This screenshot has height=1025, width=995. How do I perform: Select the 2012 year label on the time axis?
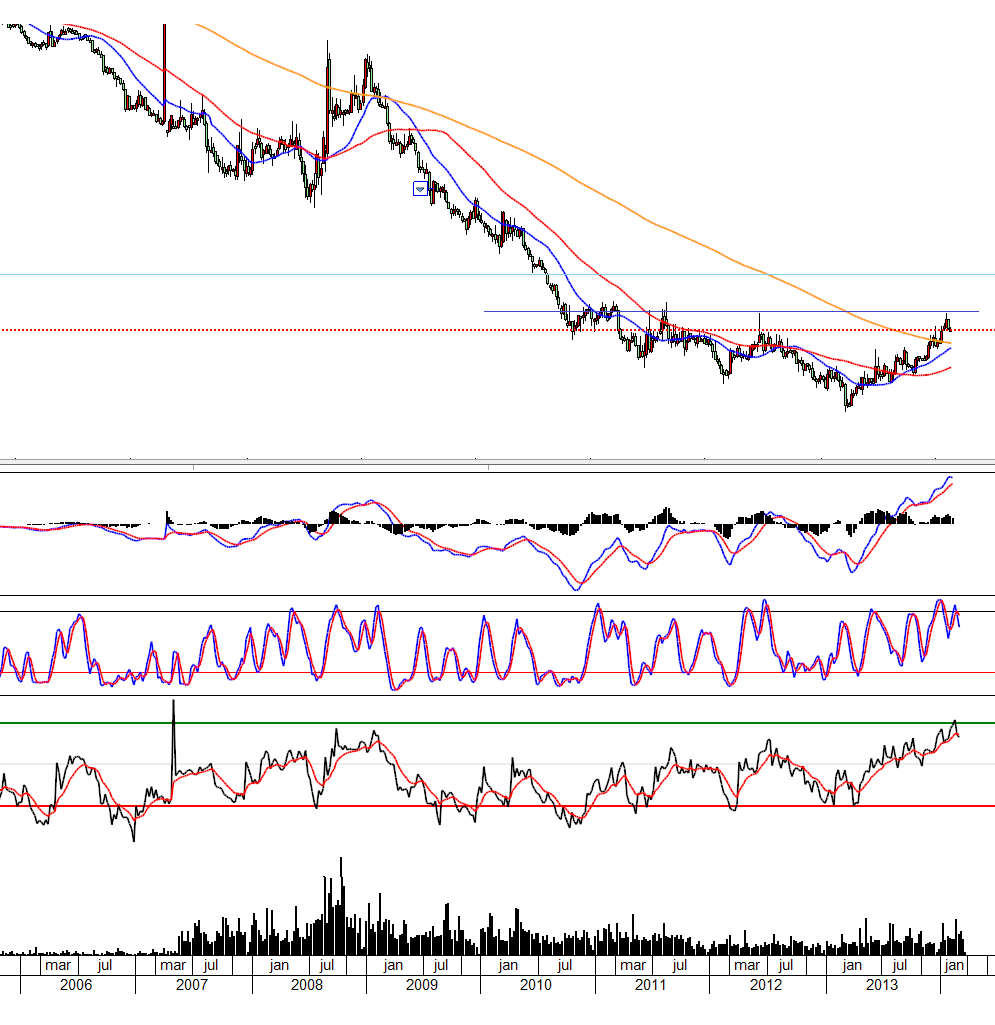pos(766,984)
